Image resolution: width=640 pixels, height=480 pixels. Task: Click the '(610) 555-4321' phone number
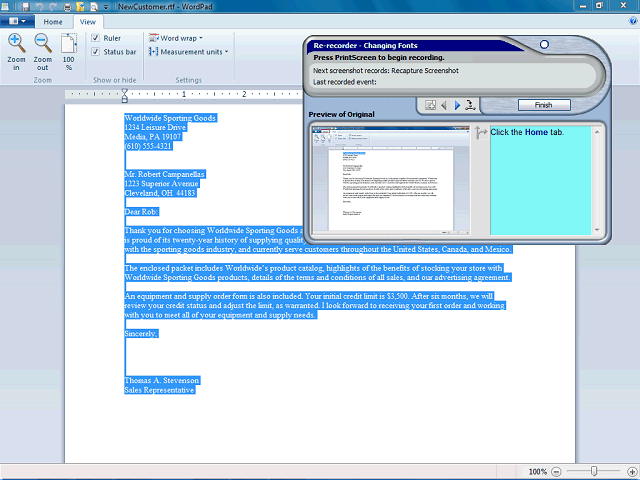tap(148, 146)
